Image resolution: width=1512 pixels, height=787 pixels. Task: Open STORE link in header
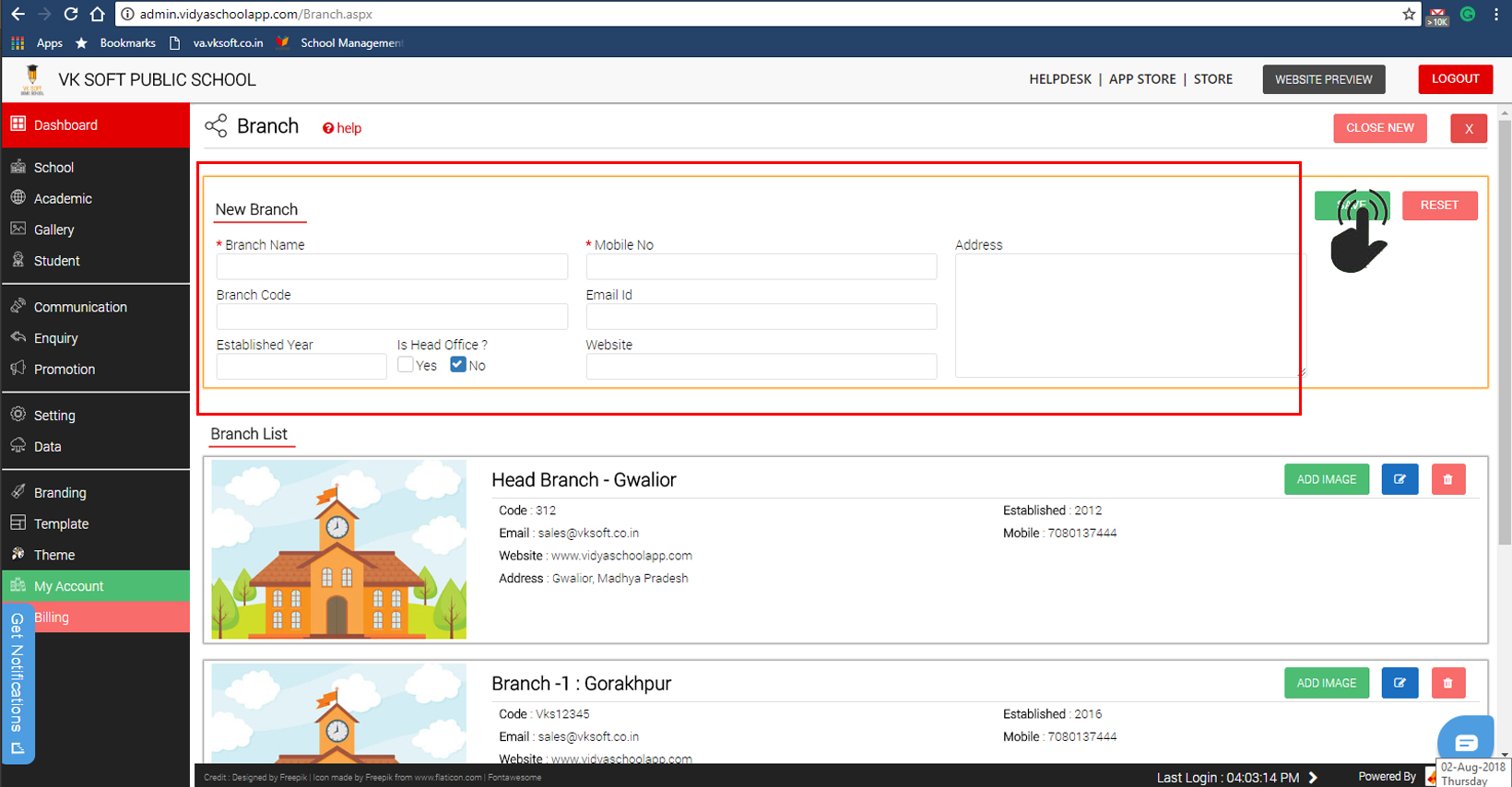pyautogui.click(x=1213, y=79)
